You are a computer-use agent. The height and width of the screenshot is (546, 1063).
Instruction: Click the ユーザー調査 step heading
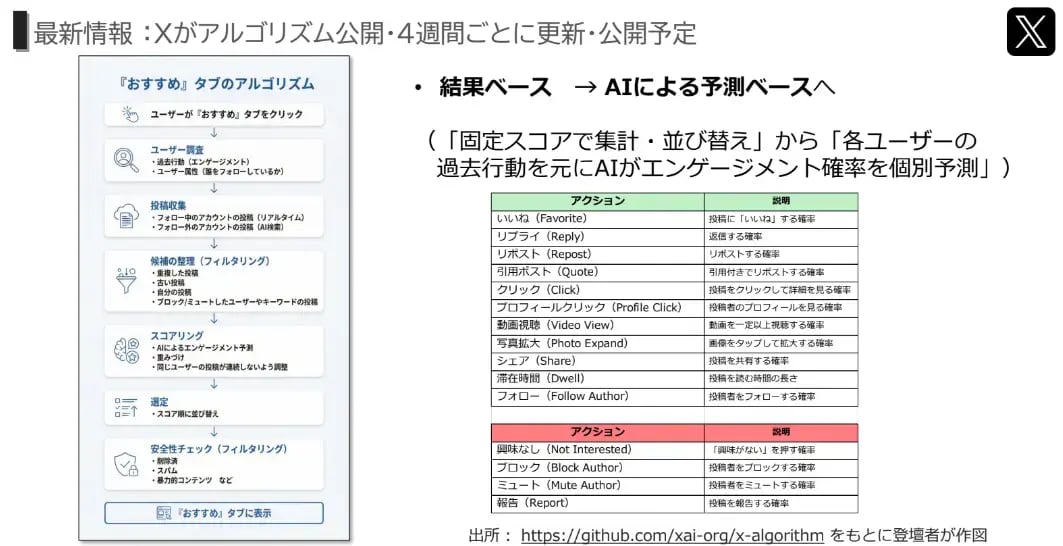coord(177,150)
